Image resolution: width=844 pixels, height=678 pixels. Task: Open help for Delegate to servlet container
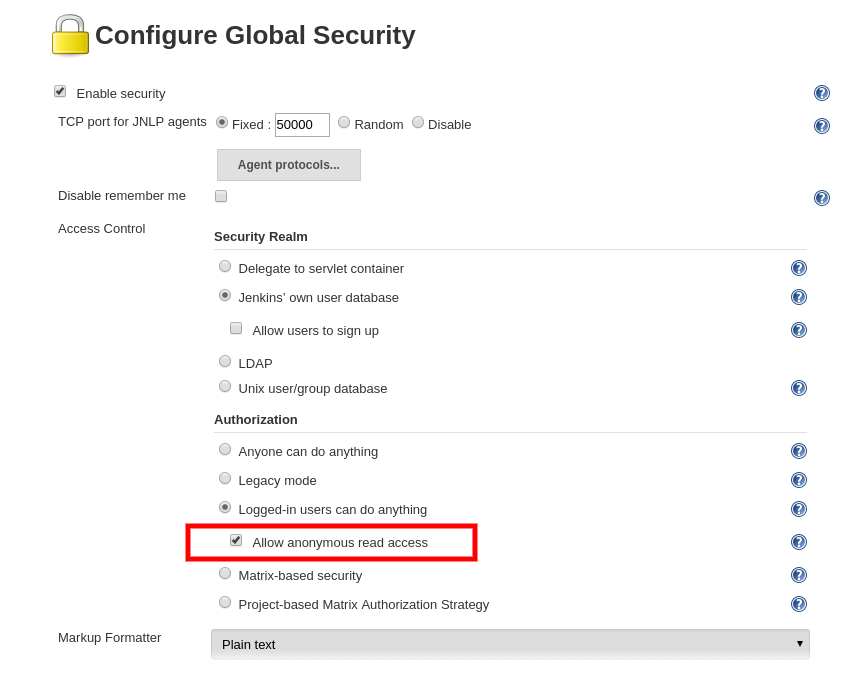[x=798, y=267]
